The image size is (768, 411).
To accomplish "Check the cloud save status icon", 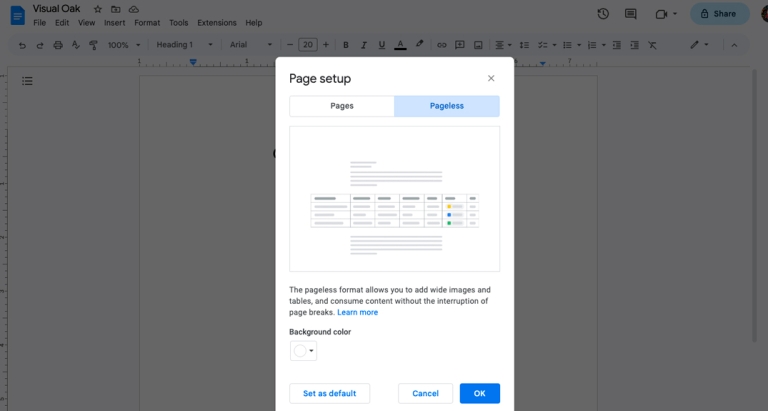I will (x=134, y=9).
